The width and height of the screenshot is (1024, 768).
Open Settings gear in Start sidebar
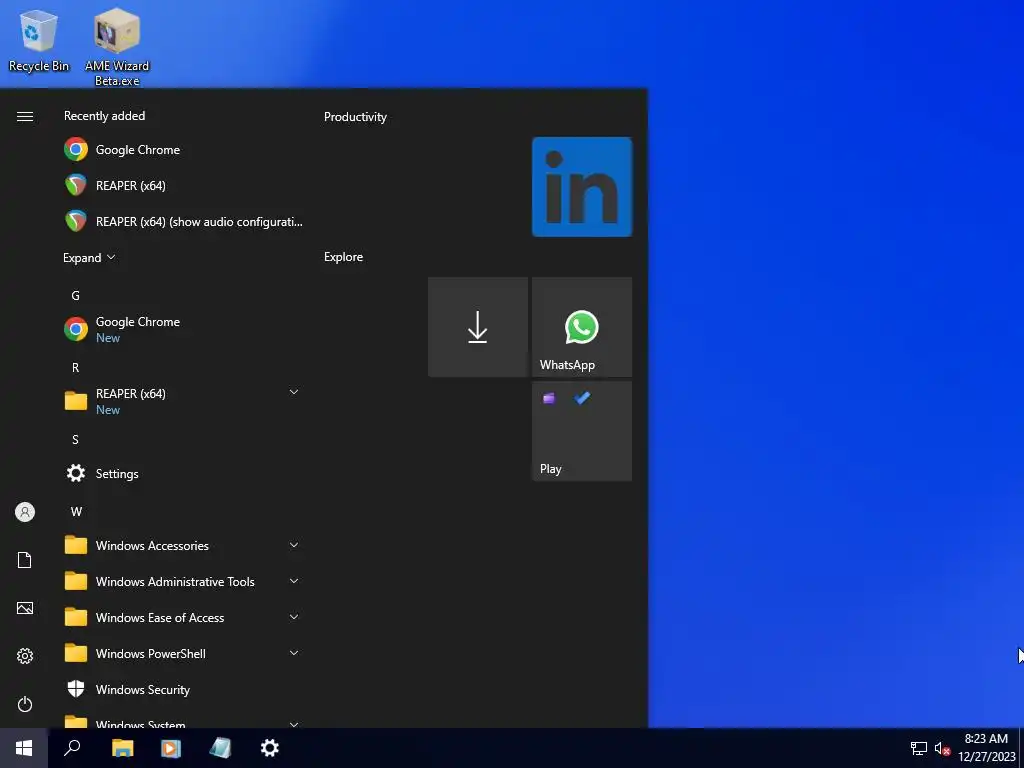[25, 656]
